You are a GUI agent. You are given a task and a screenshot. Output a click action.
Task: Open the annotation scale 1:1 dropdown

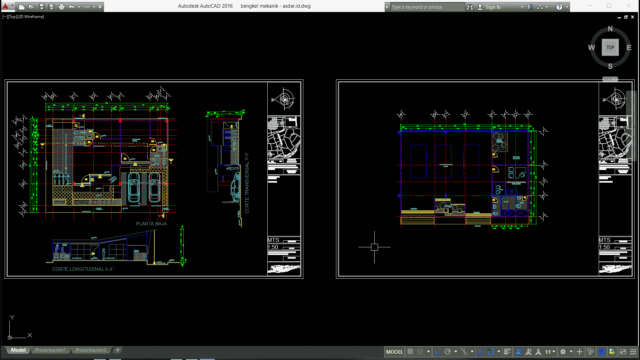coord(550,352)
